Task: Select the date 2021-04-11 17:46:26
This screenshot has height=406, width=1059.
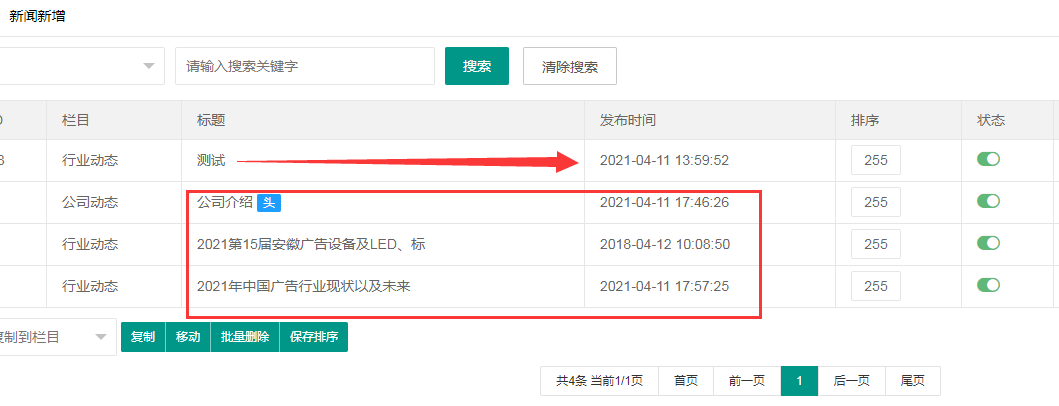Action: (x=665, y=202)
